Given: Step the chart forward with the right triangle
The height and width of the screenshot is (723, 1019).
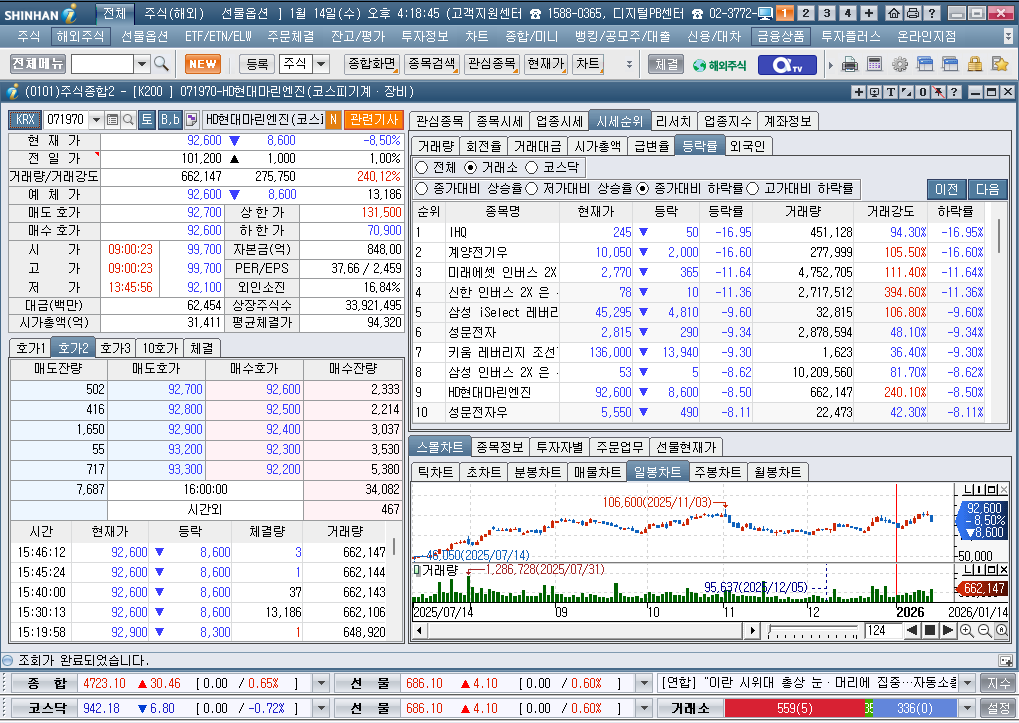Looking at the screenshot, I should tap(948, 630).
